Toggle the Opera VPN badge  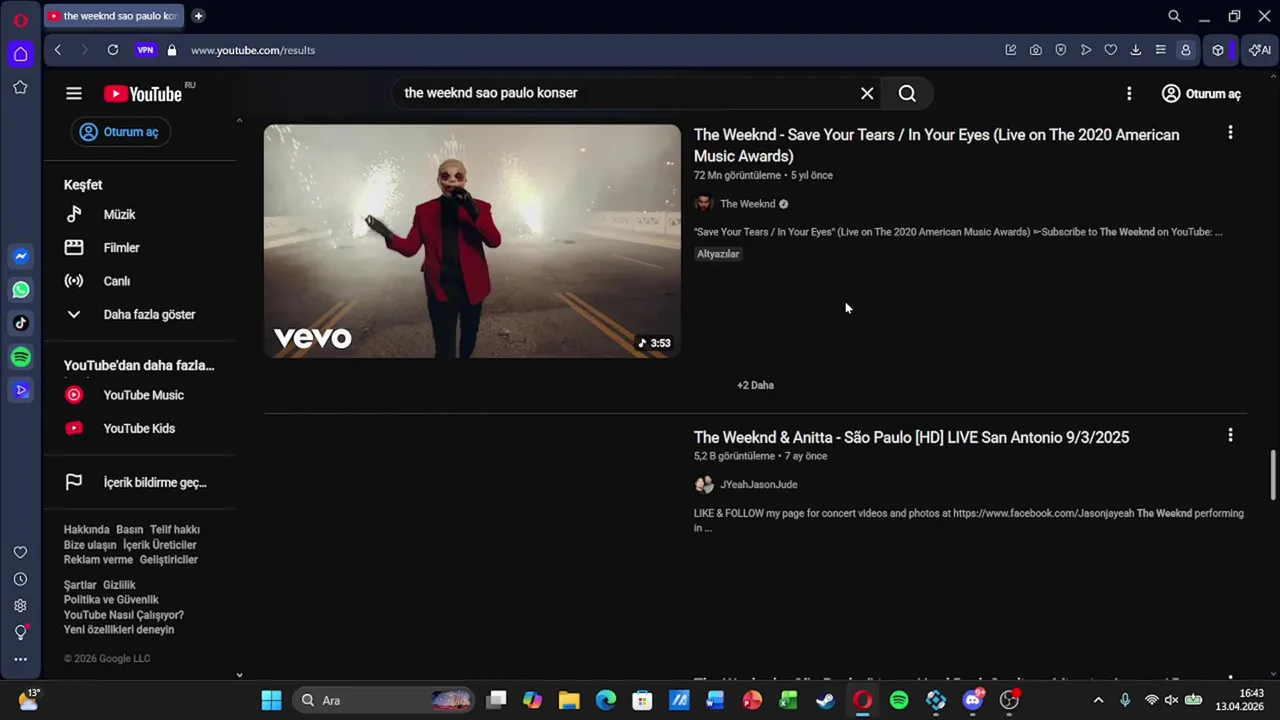146,50
